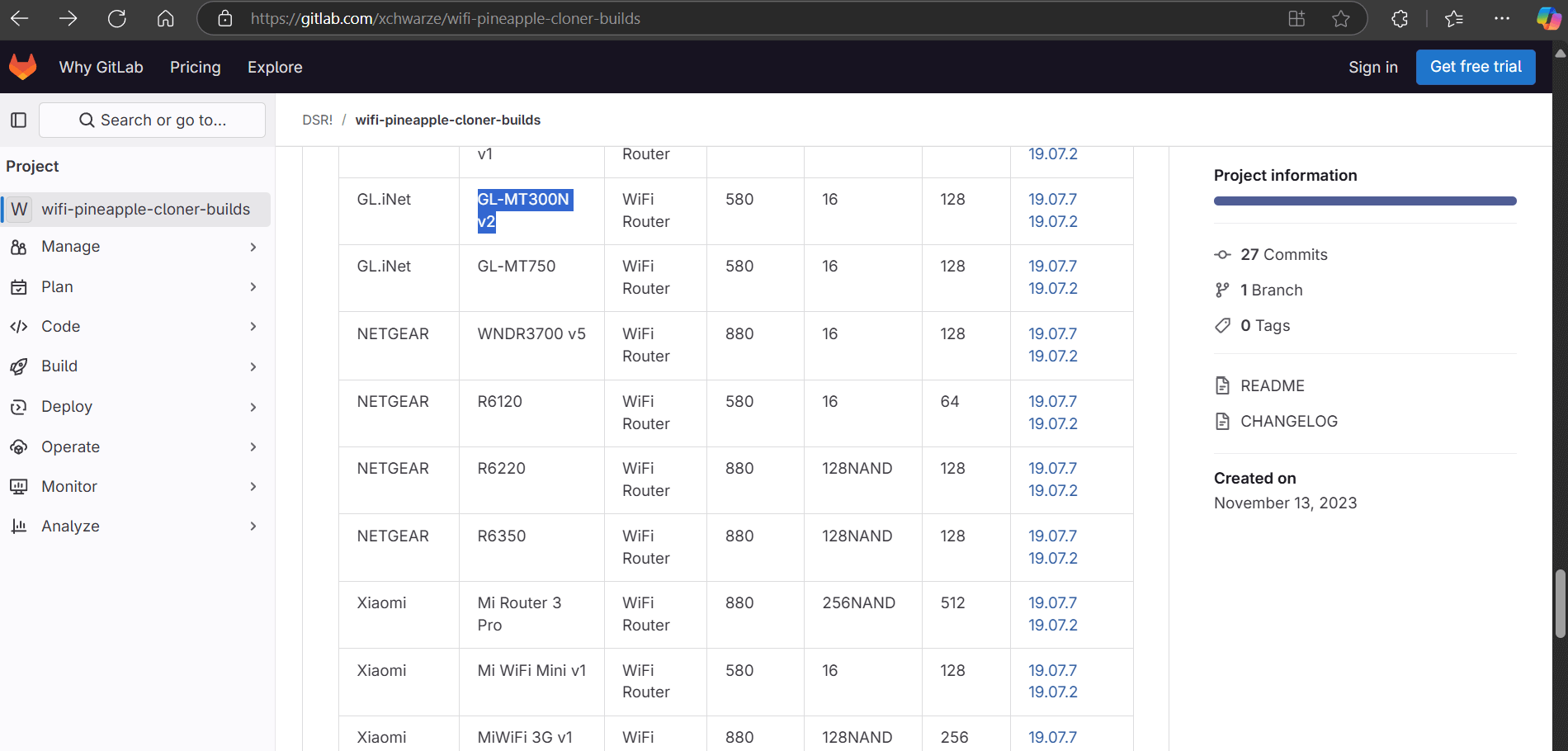
Task: Open browser settings ellipsis menu
Action: (x=1502, y=18)
